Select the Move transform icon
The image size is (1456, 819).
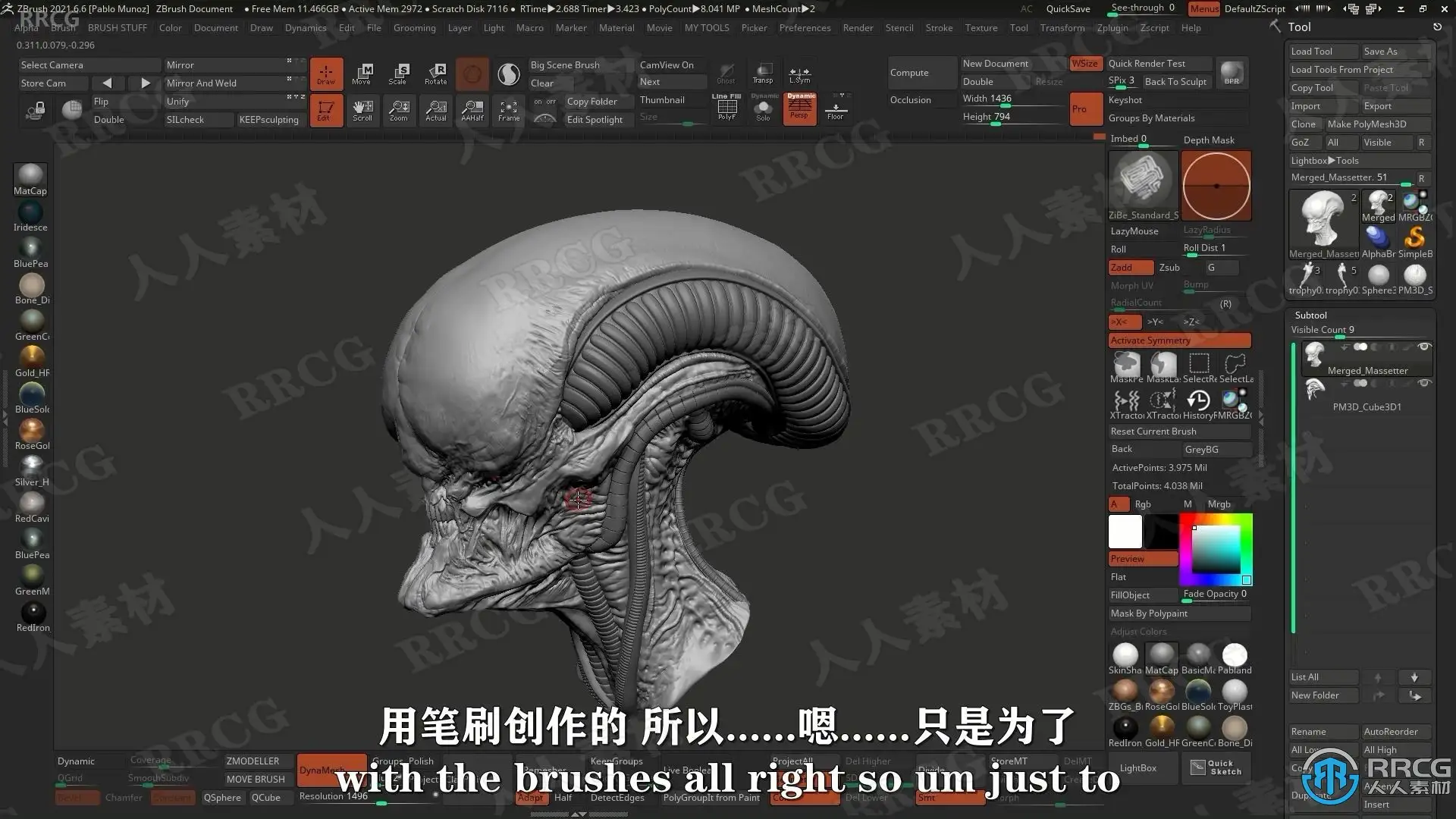[x=362, y=74]
